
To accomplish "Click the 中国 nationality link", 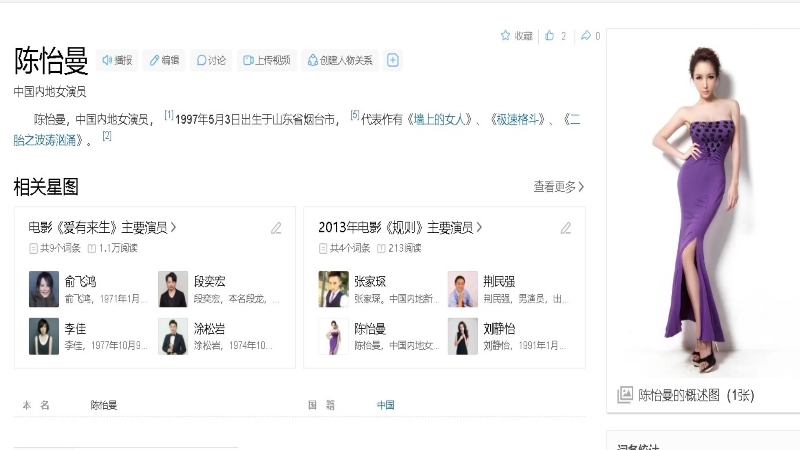I will 385,405.
